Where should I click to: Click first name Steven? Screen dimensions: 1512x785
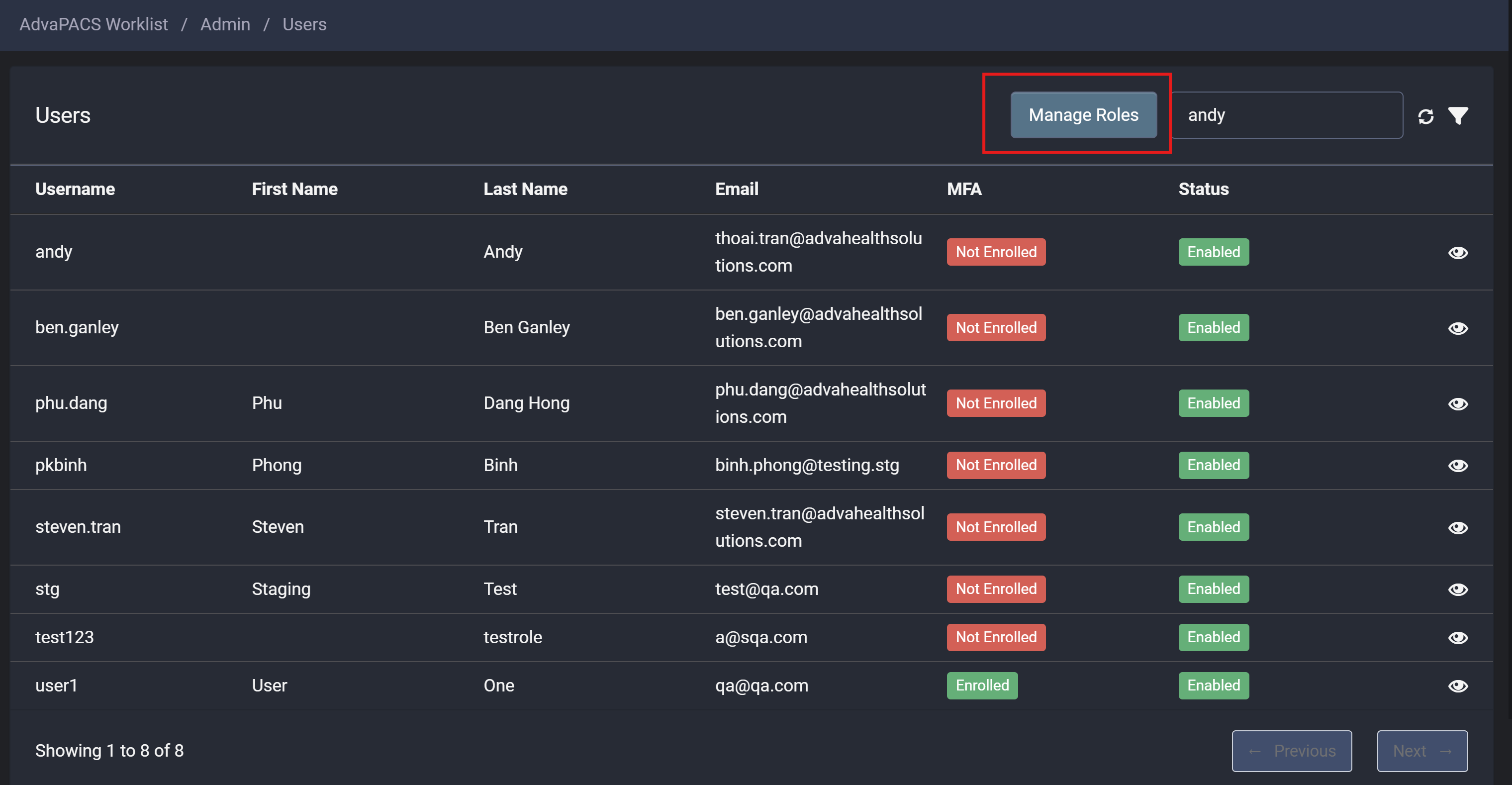[x=278, y=527]
